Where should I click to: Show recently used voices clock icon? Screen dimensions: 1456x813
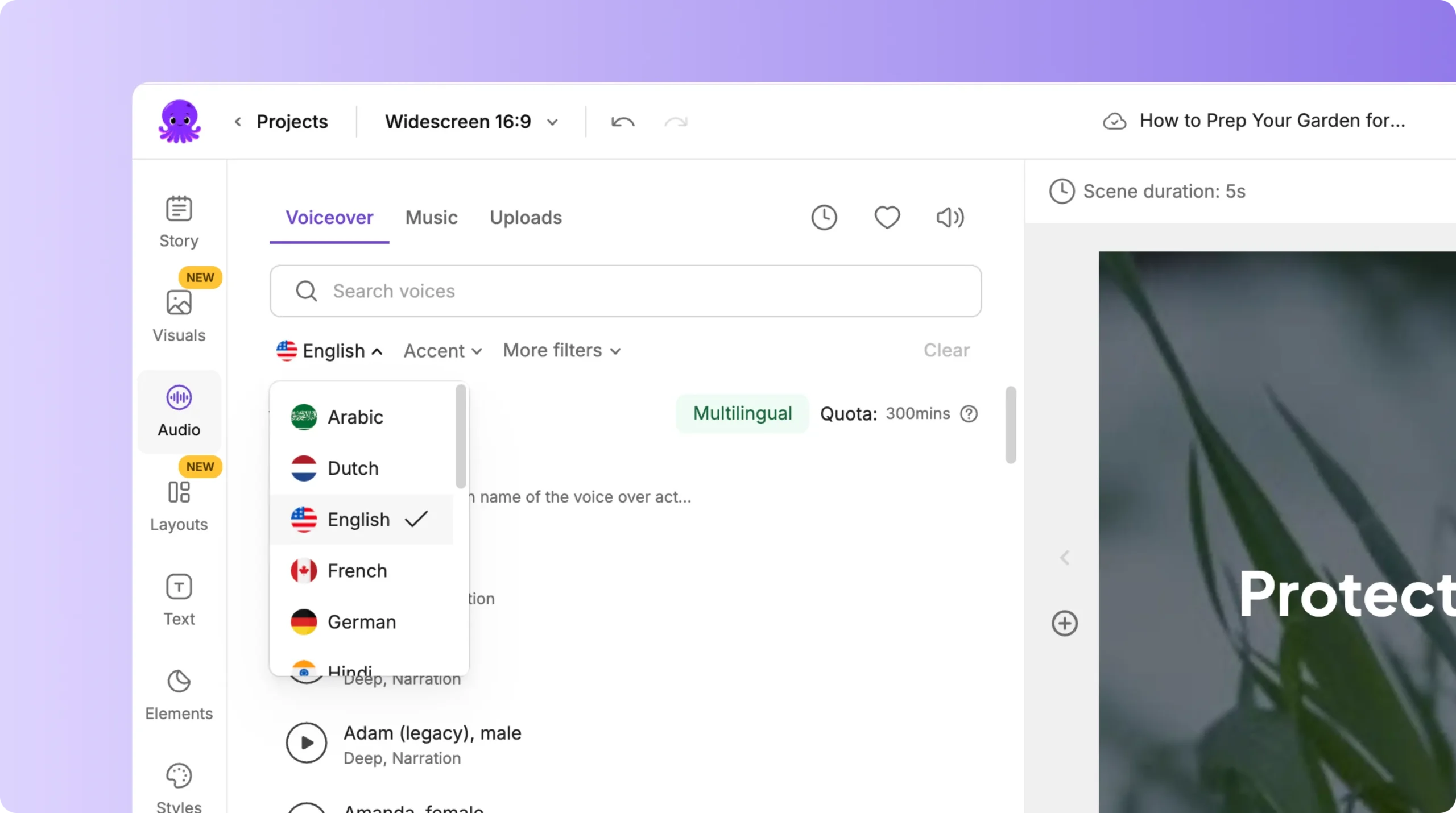[x=824, y=217]
